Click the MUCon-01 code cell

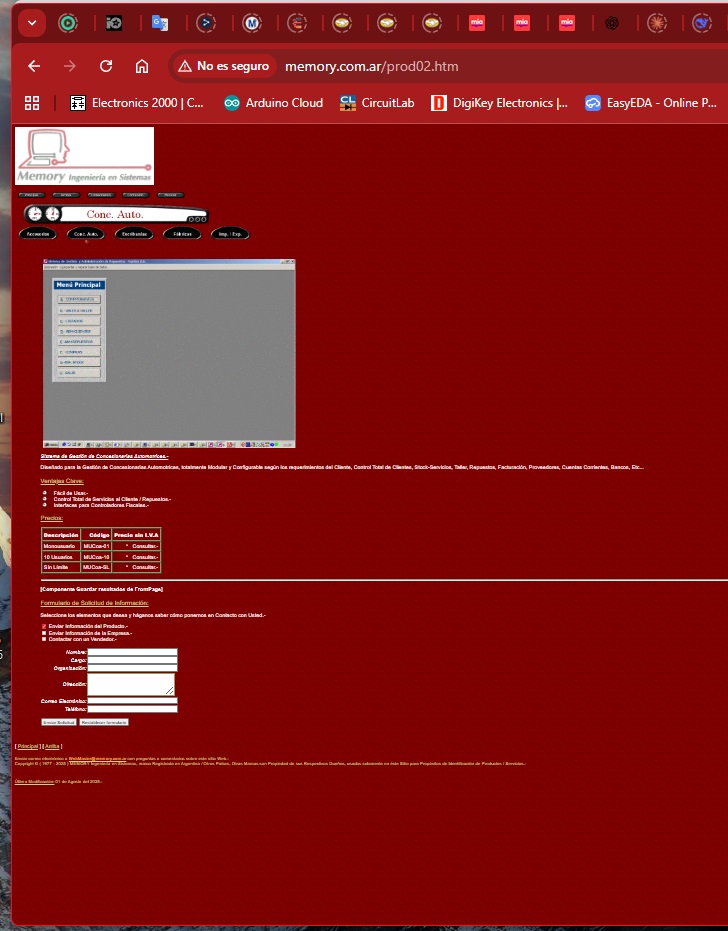pyautogui.click(x=96, y=546)
